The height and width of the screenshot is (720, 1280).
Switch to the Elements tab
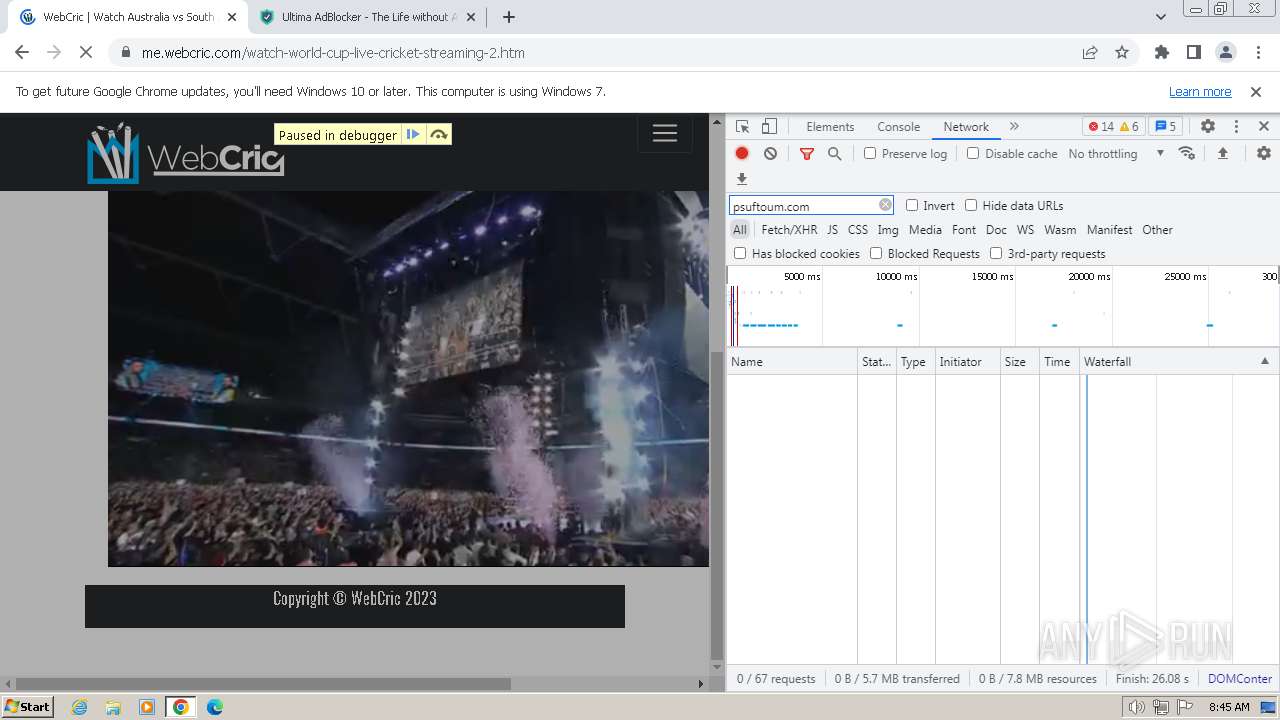point(830,127)
